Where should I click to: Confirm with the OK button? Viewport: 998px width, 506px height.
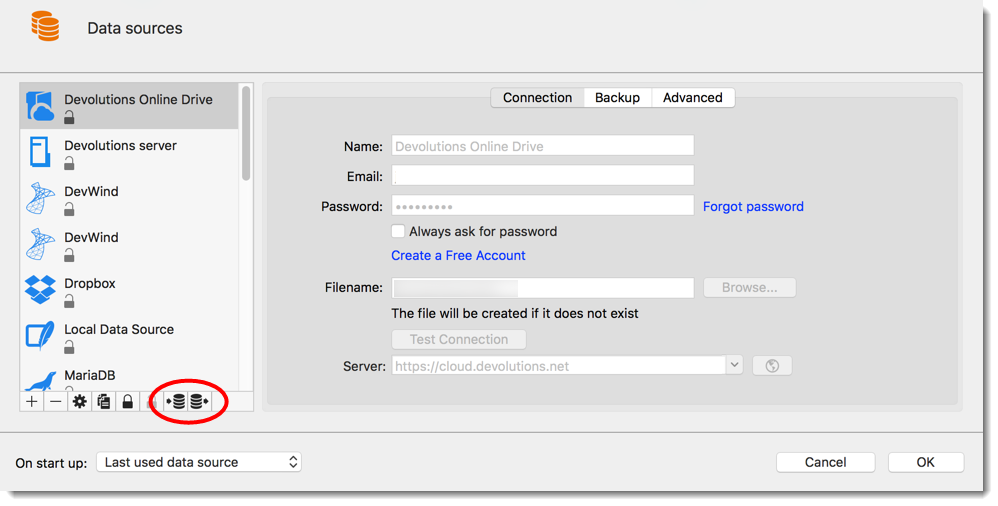(925, 462)
